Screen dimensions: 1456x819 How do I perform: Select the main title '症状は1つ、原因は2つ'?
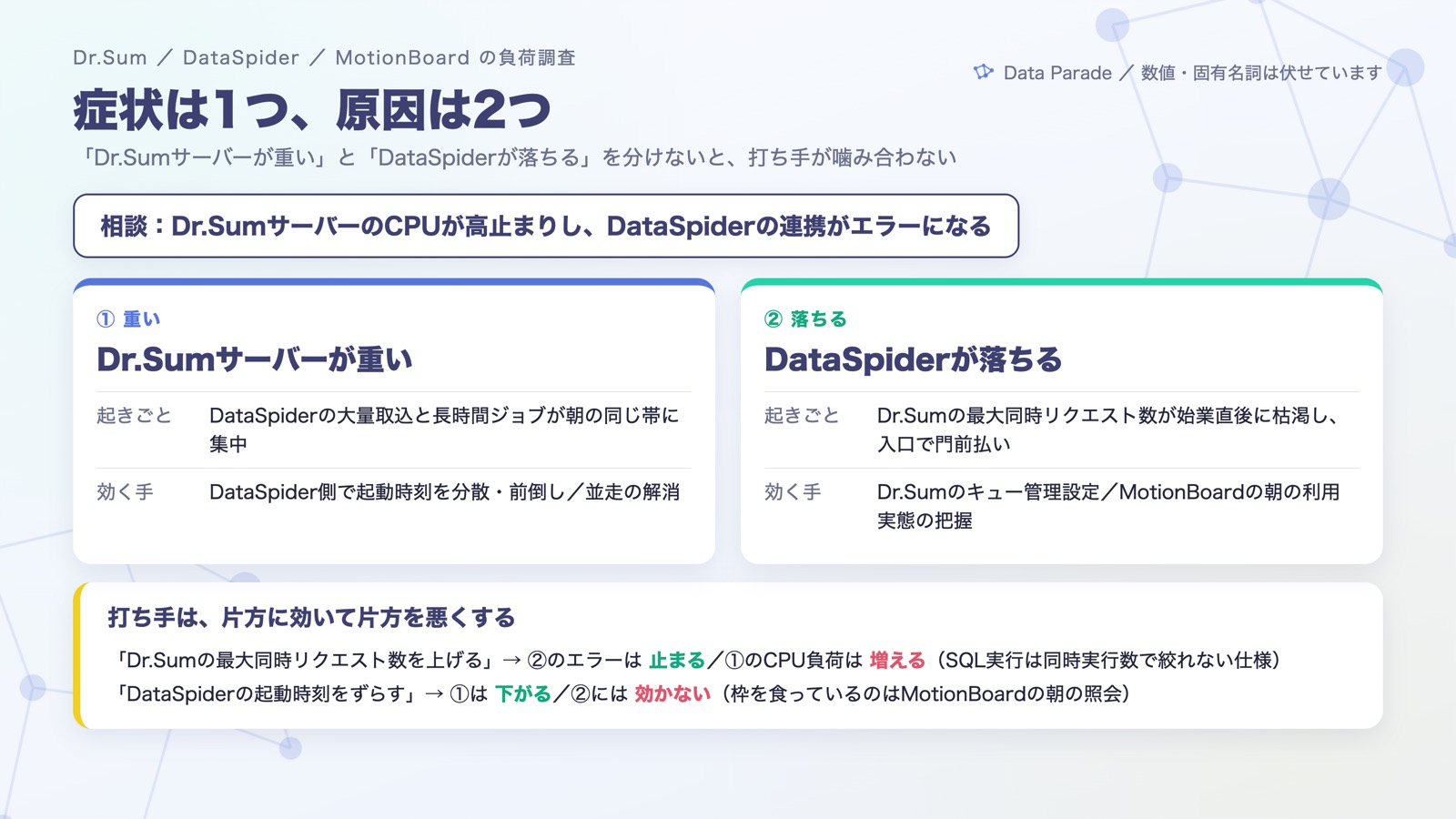312,109
